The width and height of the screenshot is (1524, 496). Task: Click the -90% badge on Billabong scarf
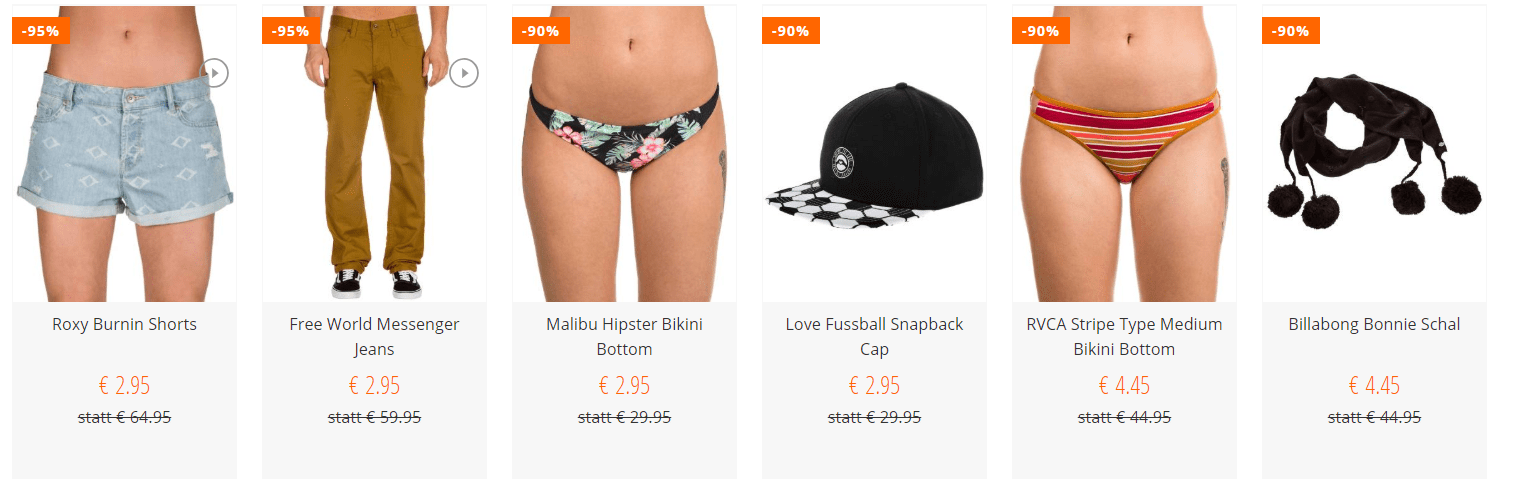click(x=1291, y=31)
